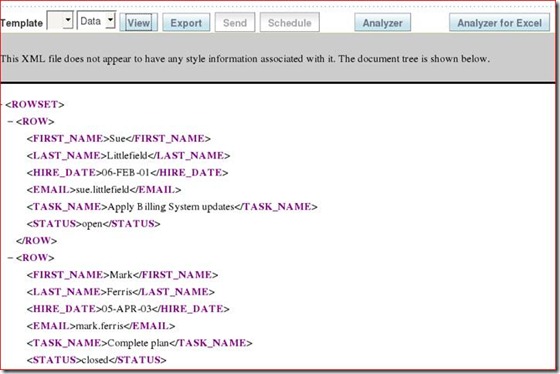Open the Data format dropdown
Viewport: 560px width, 374px height.
coord(96,21)
